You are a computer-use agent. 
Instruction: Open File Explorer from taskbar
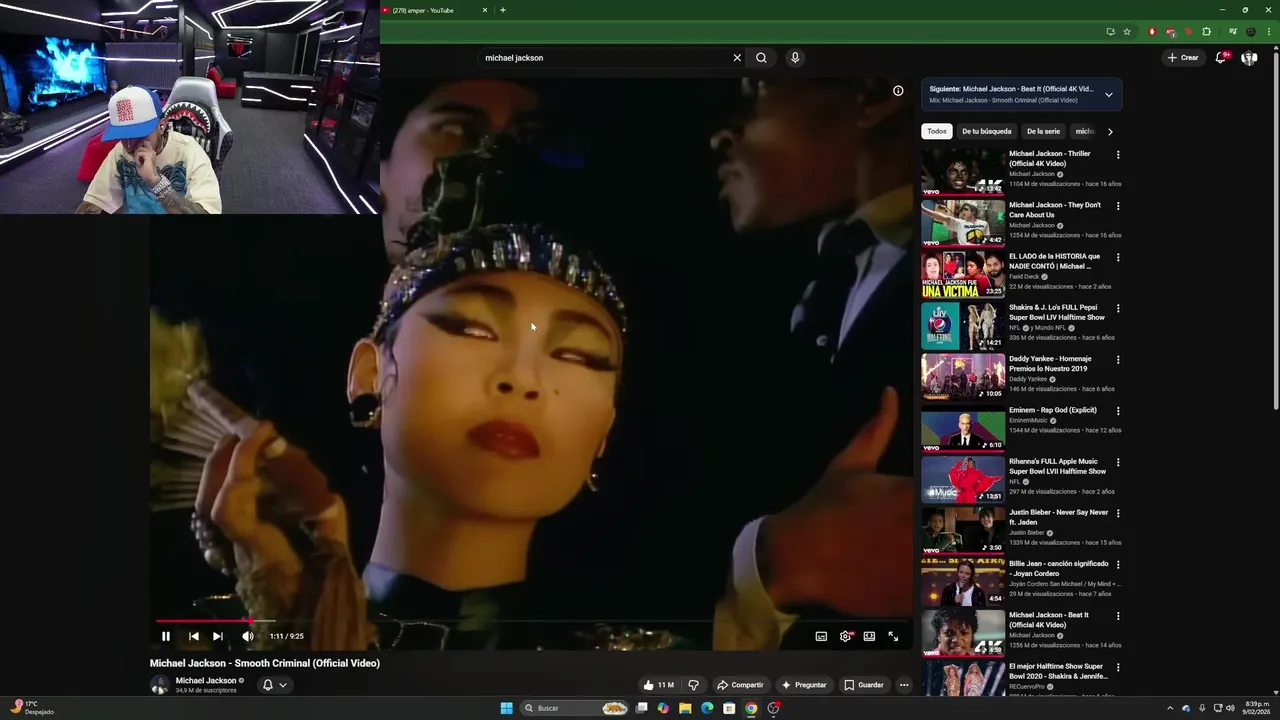[685, 708]
